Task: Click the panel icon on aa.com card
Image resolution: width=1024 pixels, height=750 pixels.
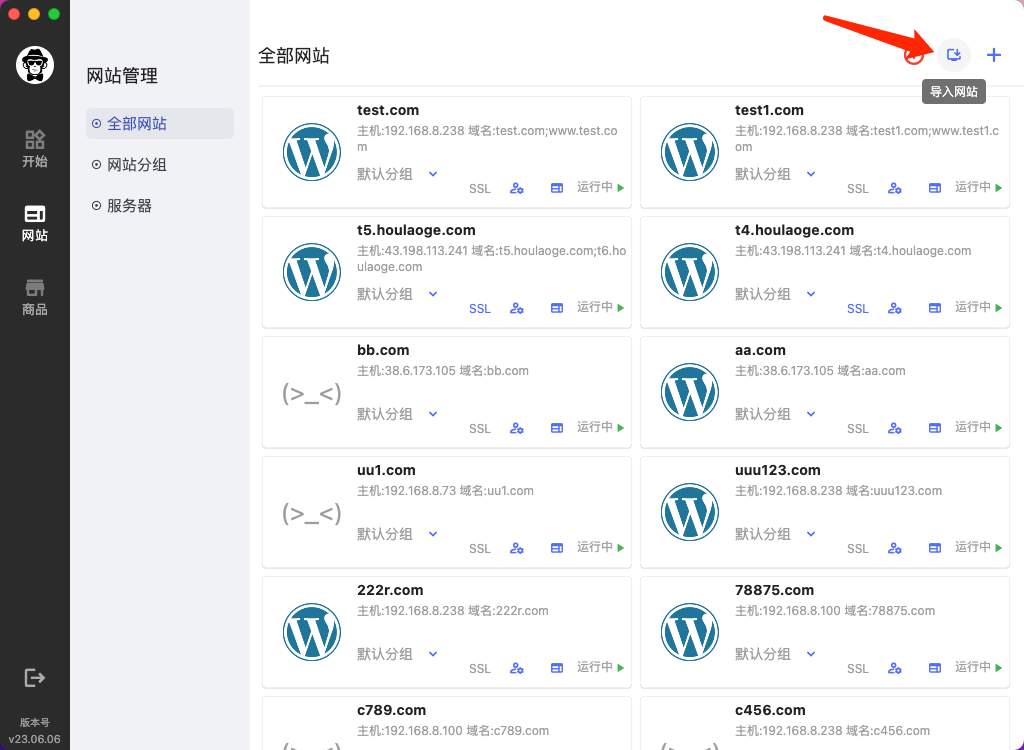Action: coord(935,428)
